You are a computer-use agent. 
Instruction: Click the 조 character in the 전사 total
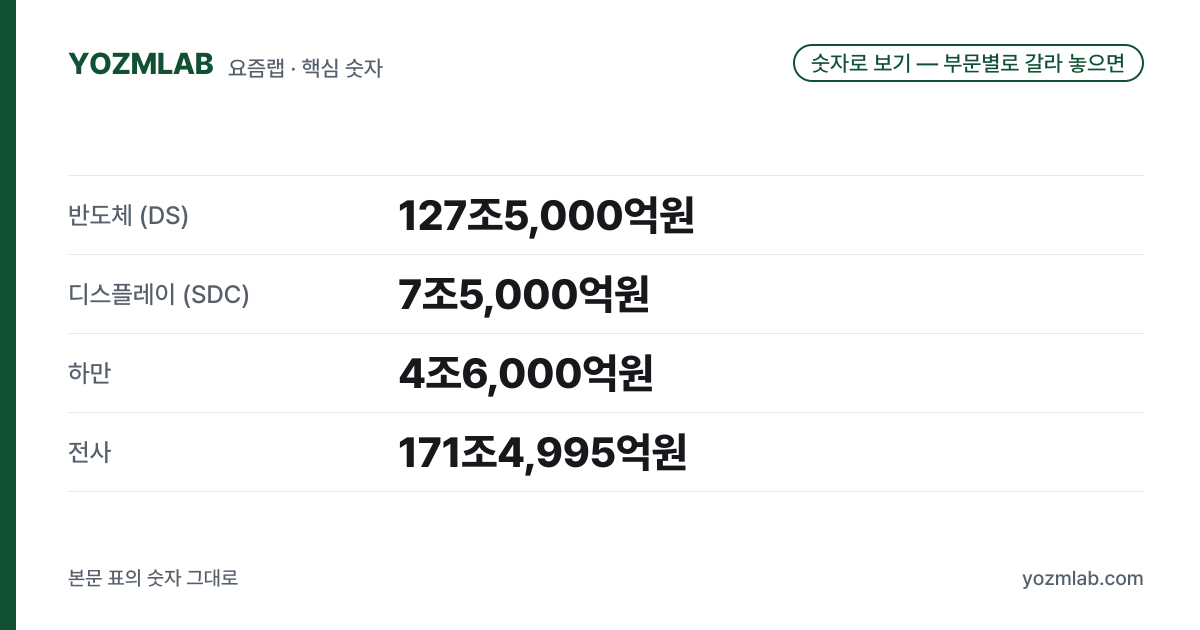(479, 452)
